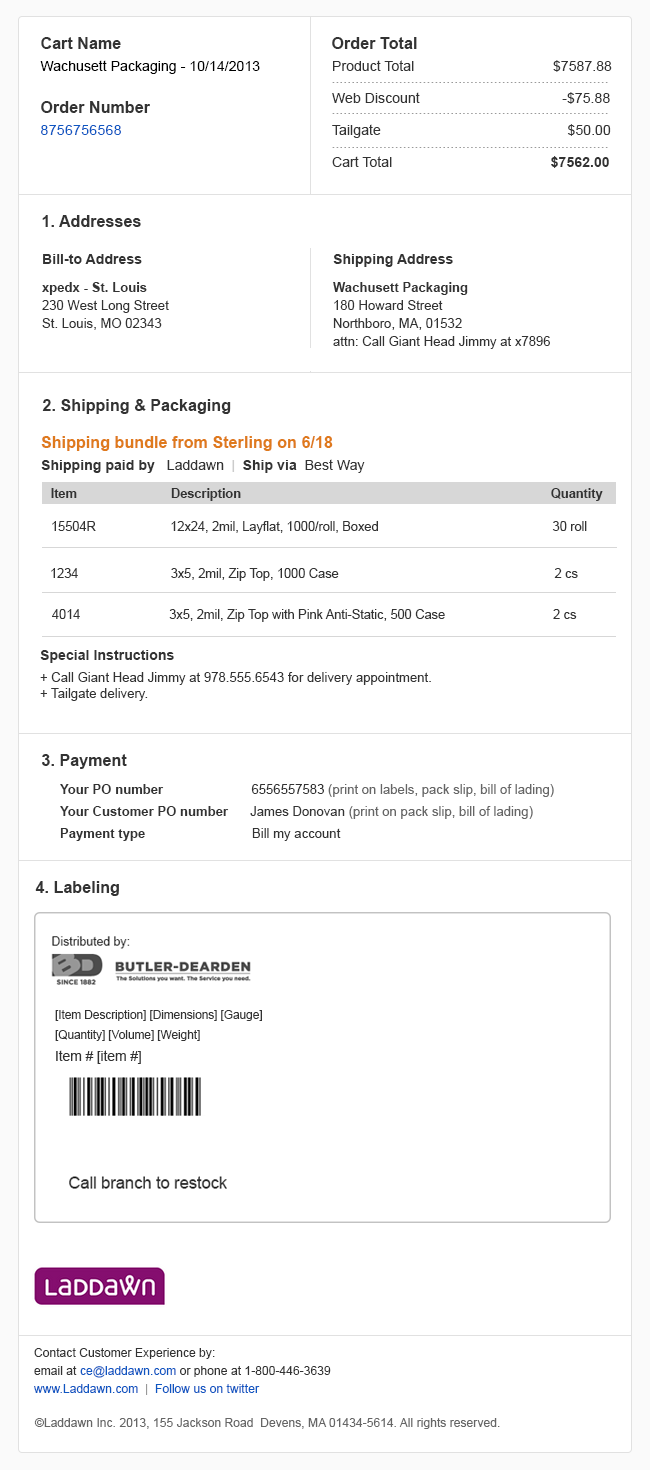Click item row 1234 Zip Top
The width and height of the screenshot is (650, 1470).
329,573
